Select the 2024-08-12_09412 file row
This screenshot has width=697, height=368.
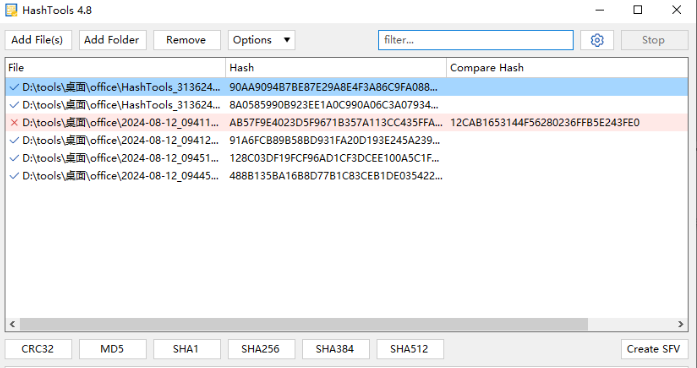coord(347,140)
